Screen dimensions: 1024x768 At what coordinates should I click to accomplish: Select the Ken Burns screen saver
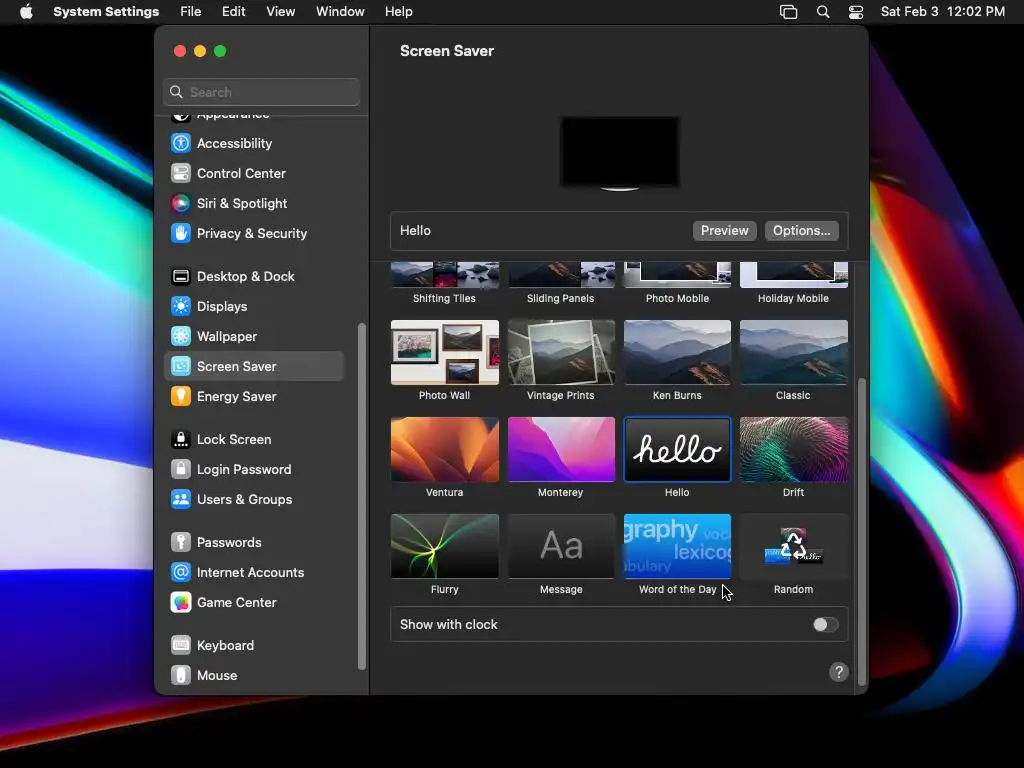pos(677,353)
